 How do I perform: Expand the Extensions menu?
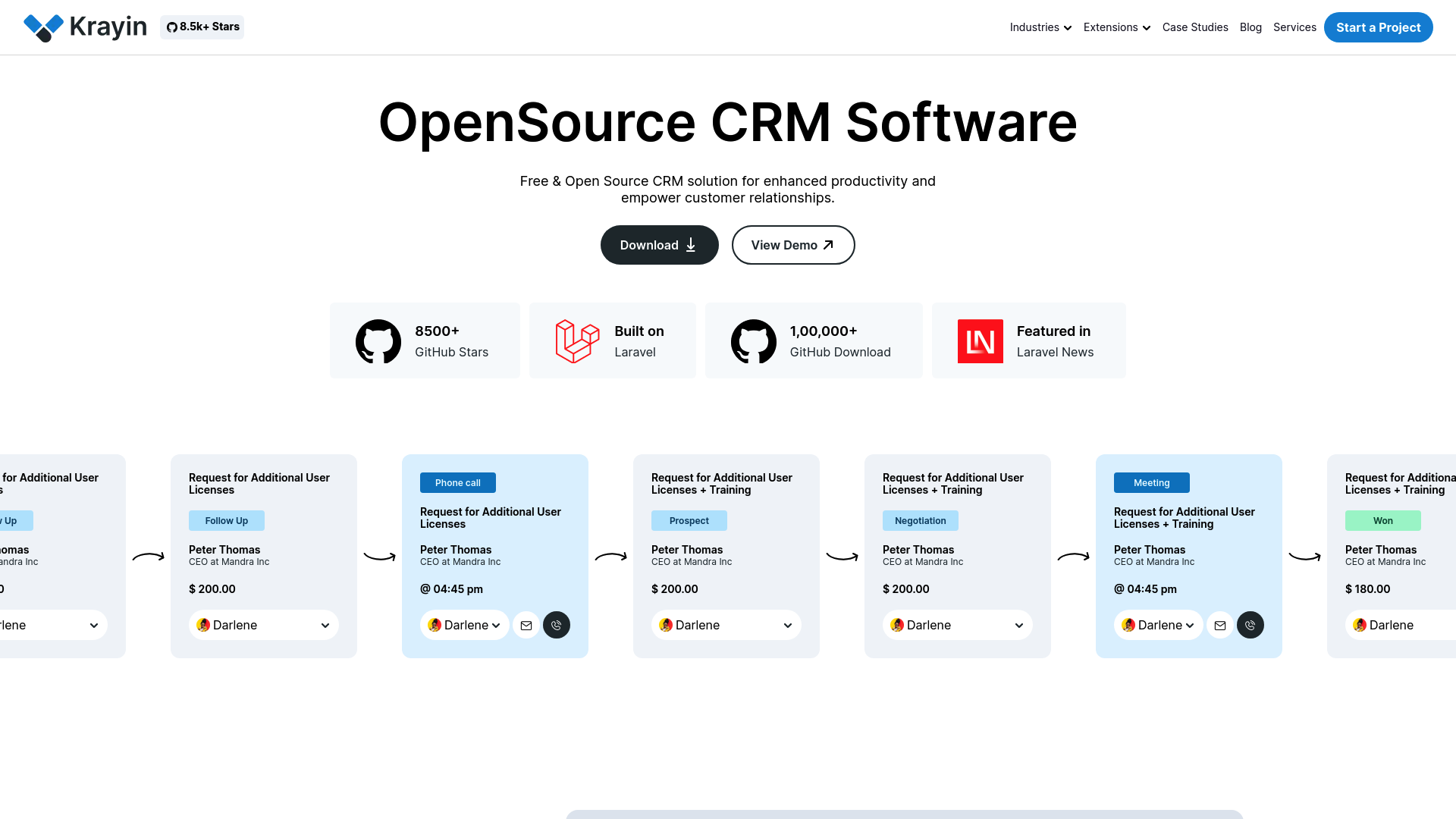click(x=1117, y=27)
